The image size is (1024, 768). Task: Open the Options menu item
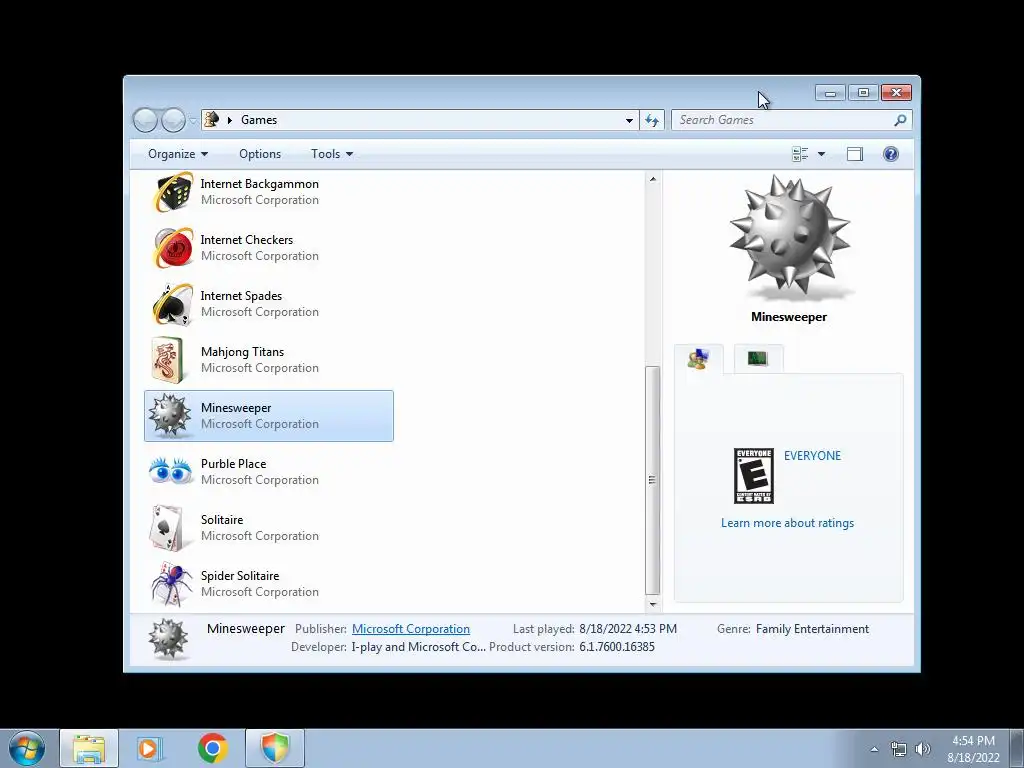(x=260, y=154)
